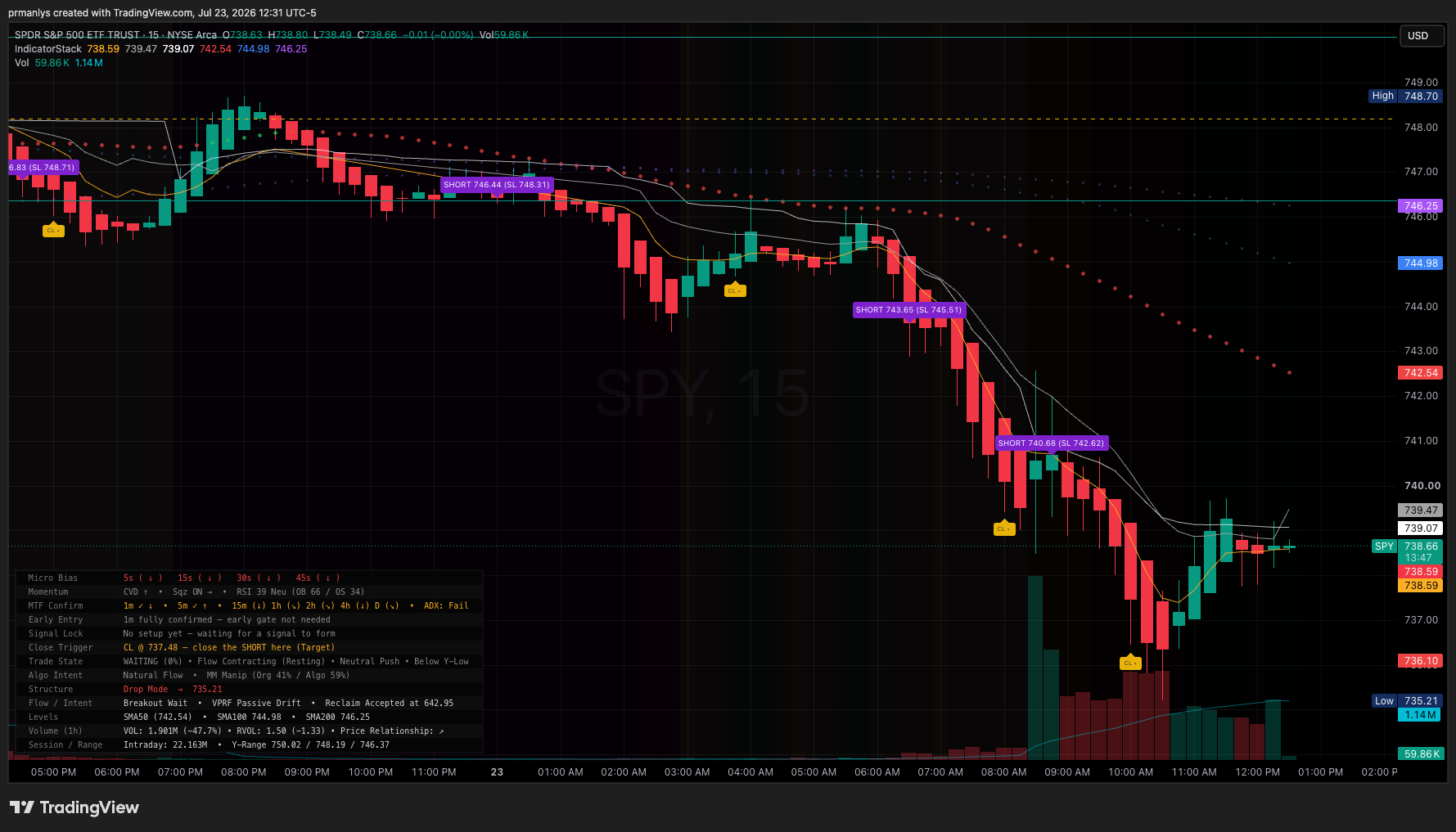Click the Trade State WAITING text
Viewport: 1456px width, 832px height.
pos(296,662)
